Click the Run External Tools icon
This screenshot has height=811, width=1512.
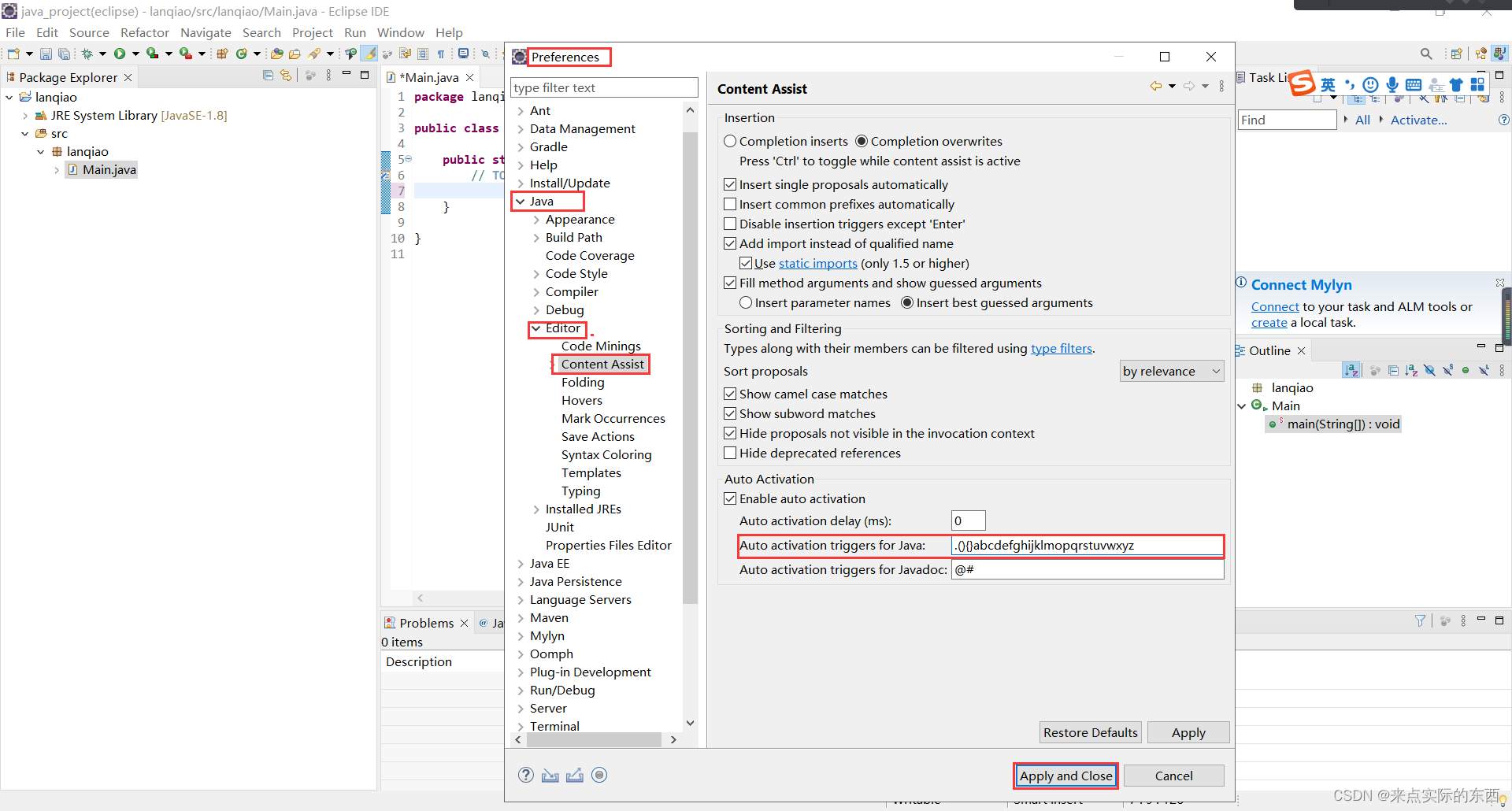[x=186, y=54]
